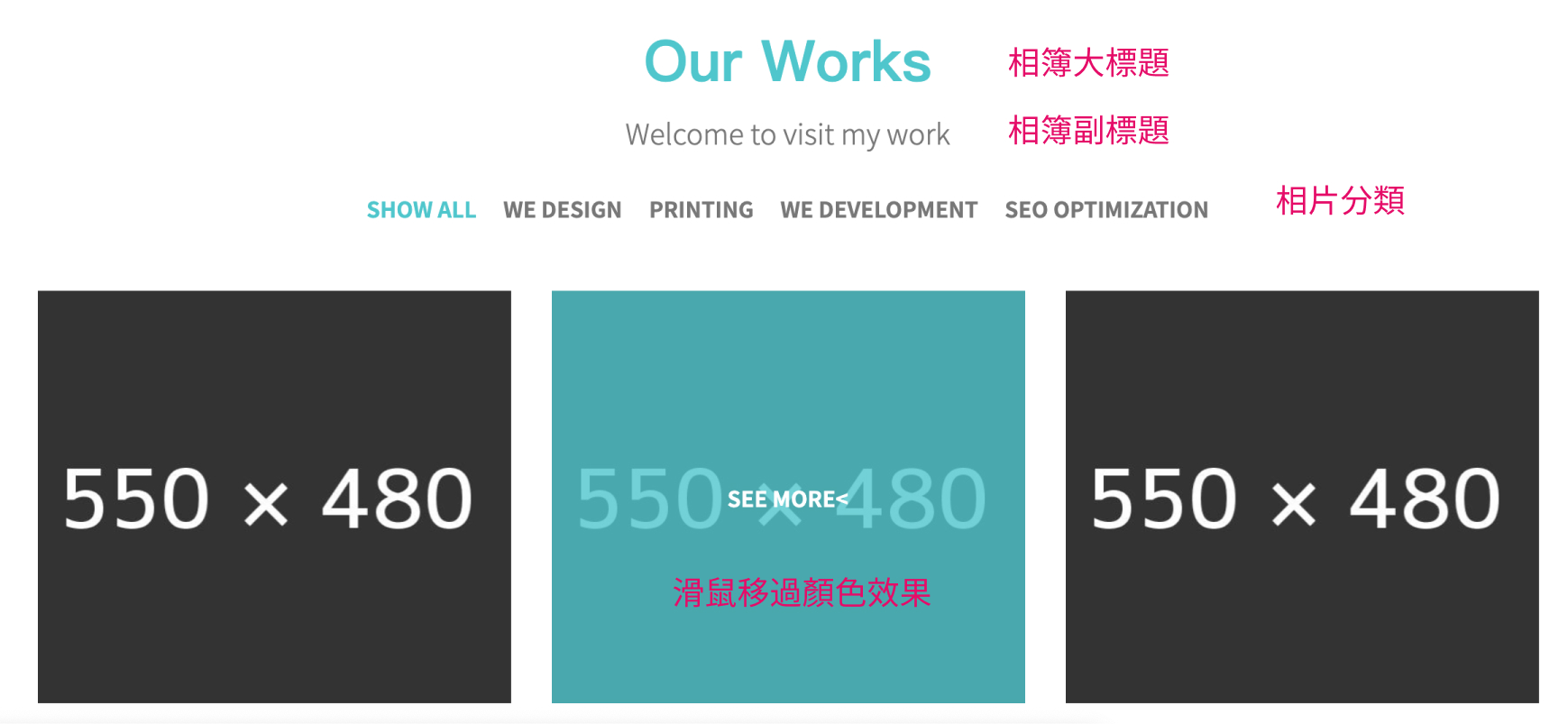Click the Welcome to visit my work subtitle
The image size is (1568, 724).
[x=788, y=134]
